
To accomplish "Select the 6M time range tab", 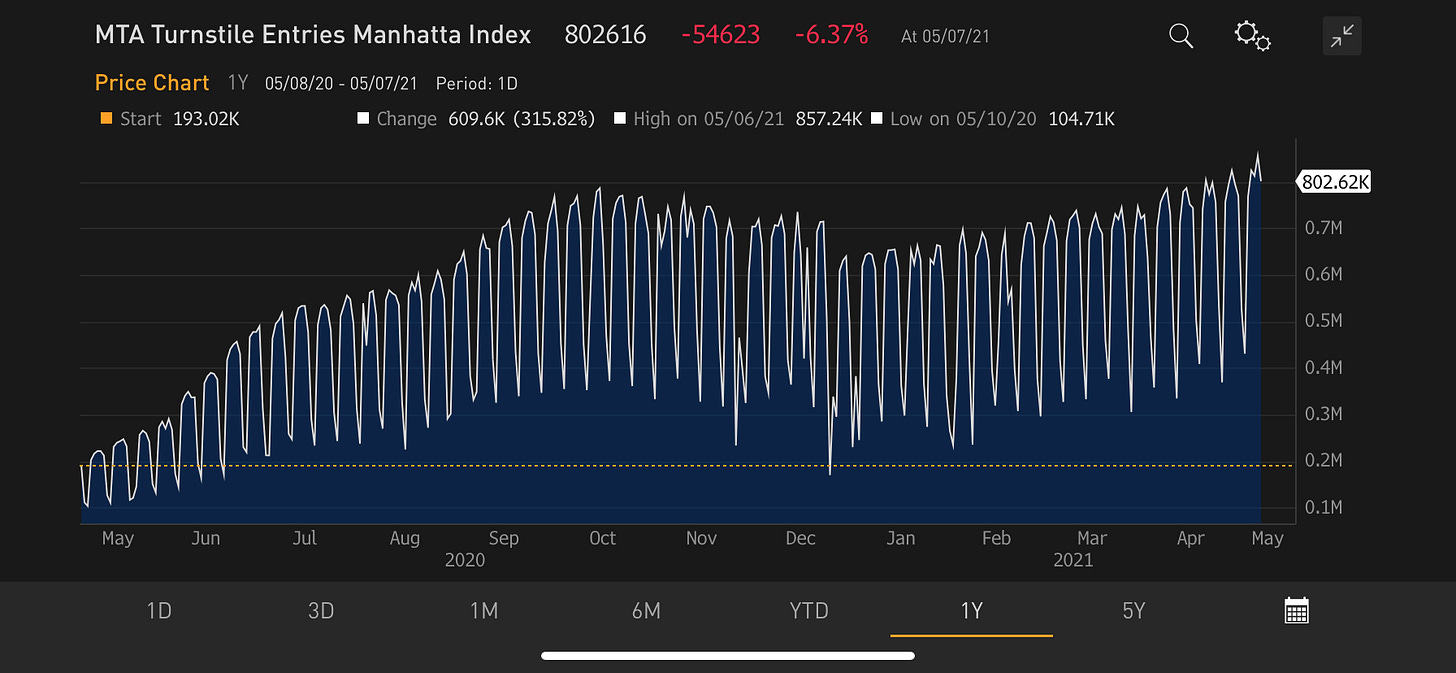I will [x=646, y=610].
